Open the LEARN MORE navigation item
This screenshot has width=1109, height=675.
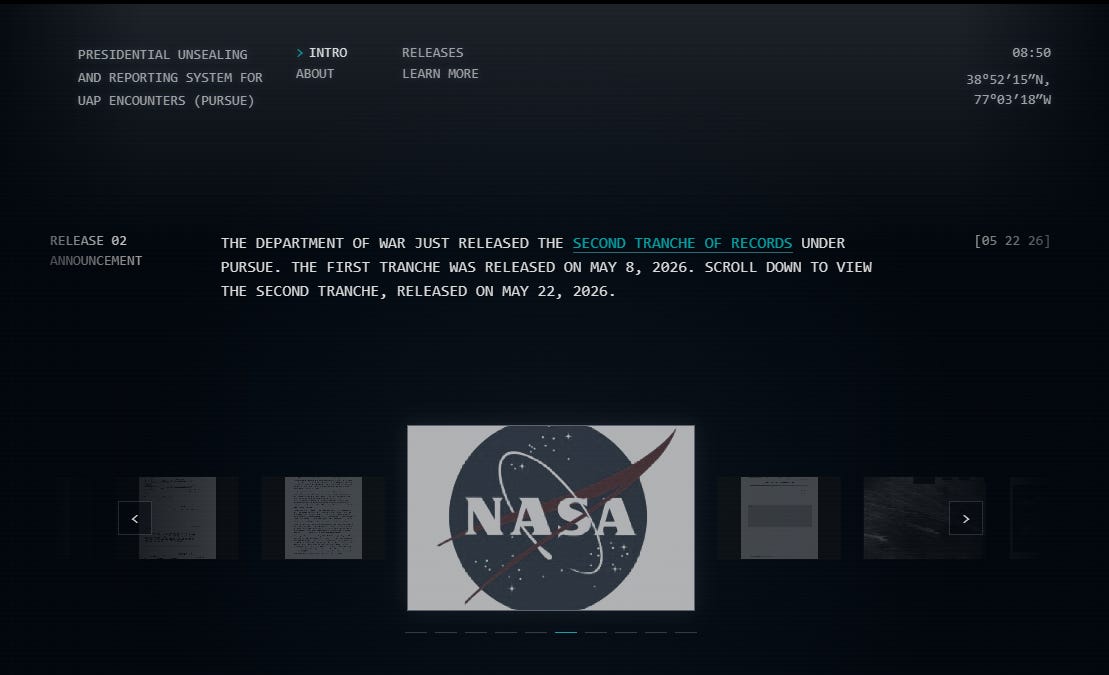[440, 74]
